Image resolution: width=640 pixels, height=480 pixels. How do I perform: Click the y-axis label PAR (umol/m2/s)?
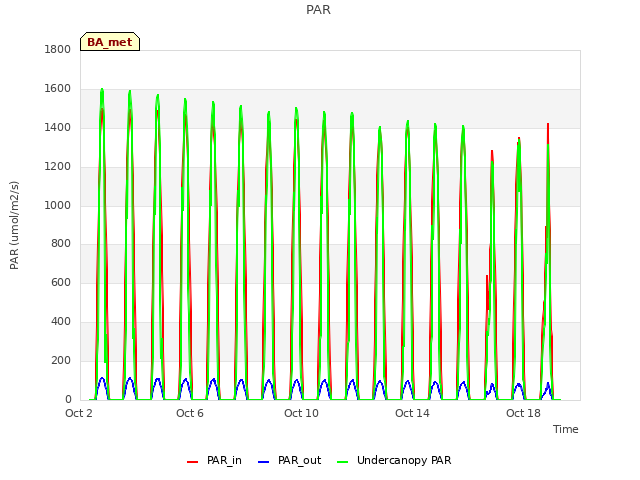(x=14, y=225)
